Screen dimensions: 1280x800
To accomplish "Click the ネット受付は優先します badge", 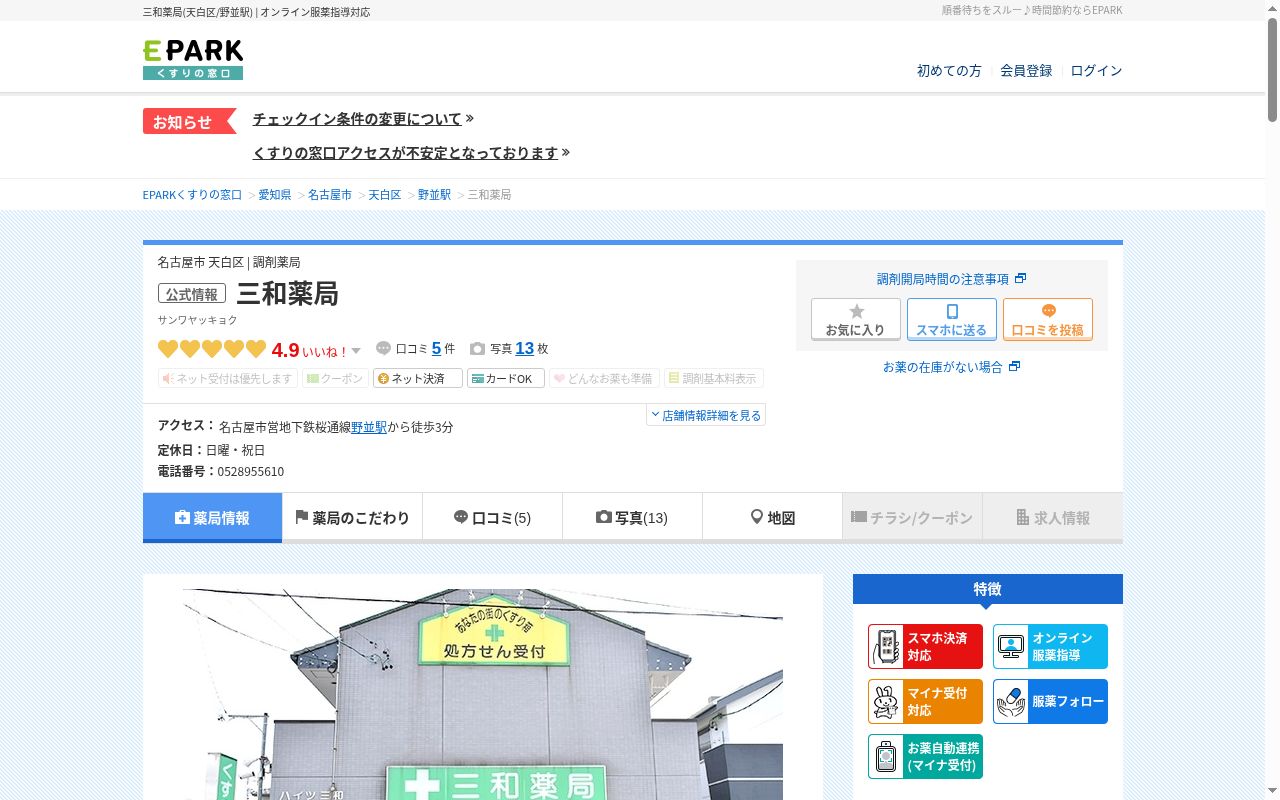I will point(227,379).
